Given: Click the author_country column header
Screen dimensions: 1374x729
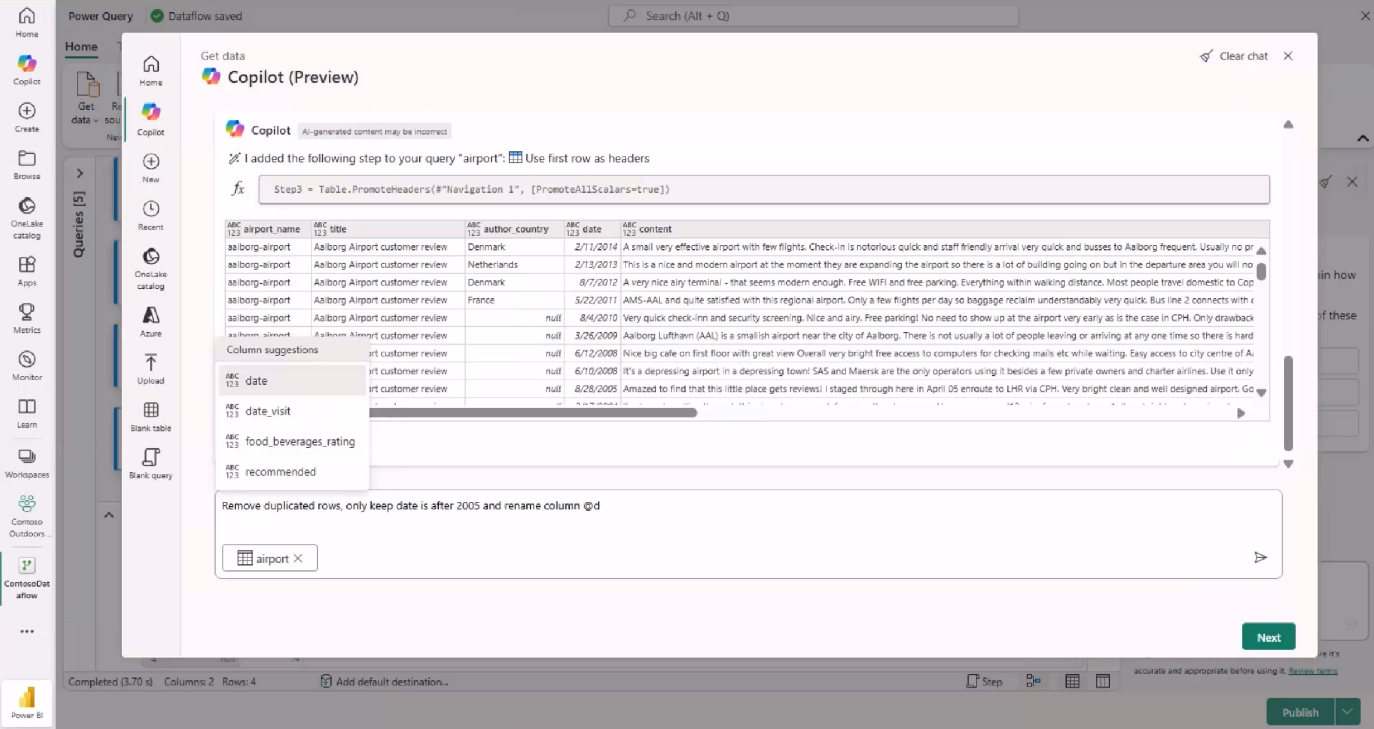Looking at the screenshot, I should click(x=515, y=229).
